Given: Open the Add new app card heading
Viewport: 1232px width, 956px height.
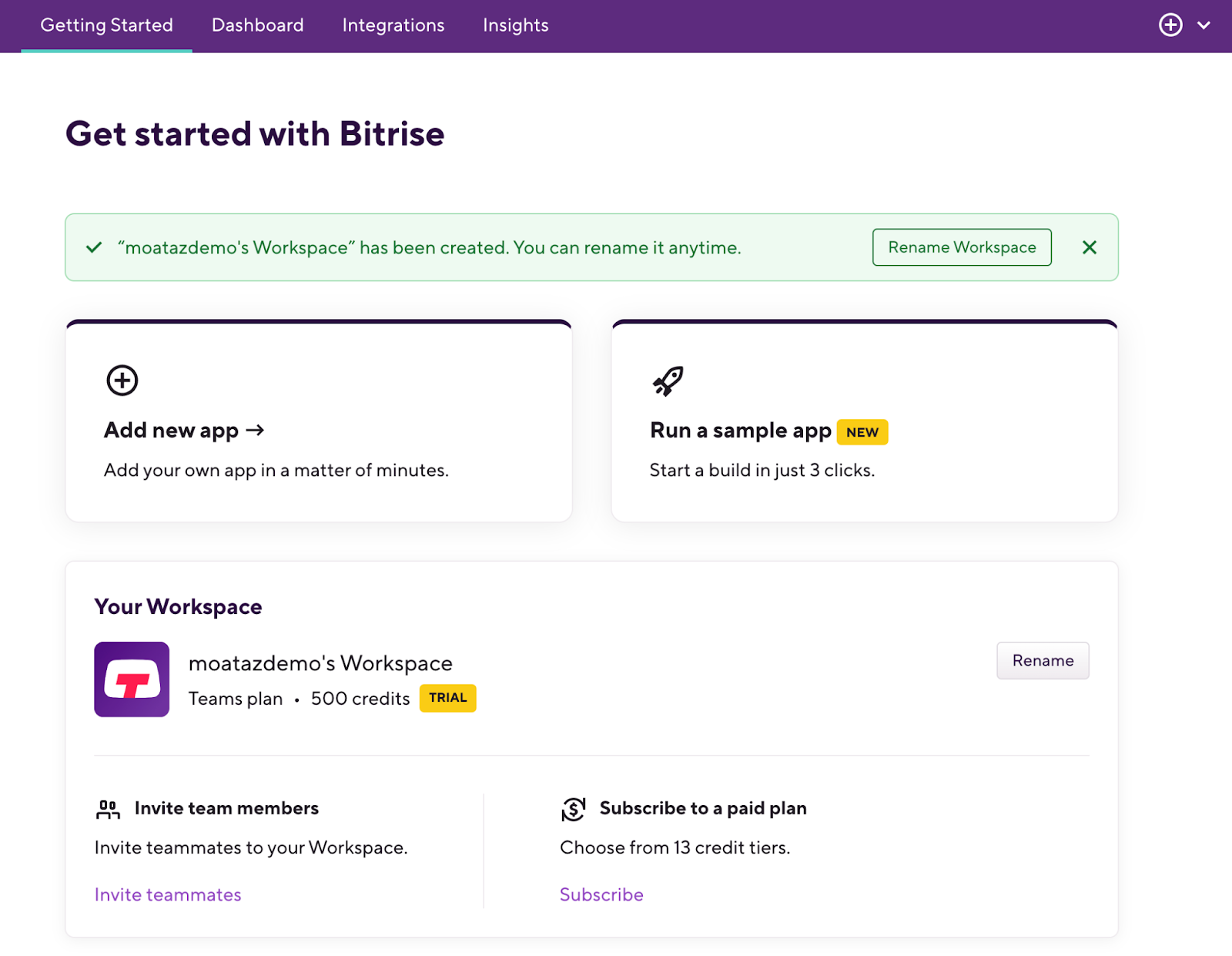Looking at the screenshot, I should (184, 430).
